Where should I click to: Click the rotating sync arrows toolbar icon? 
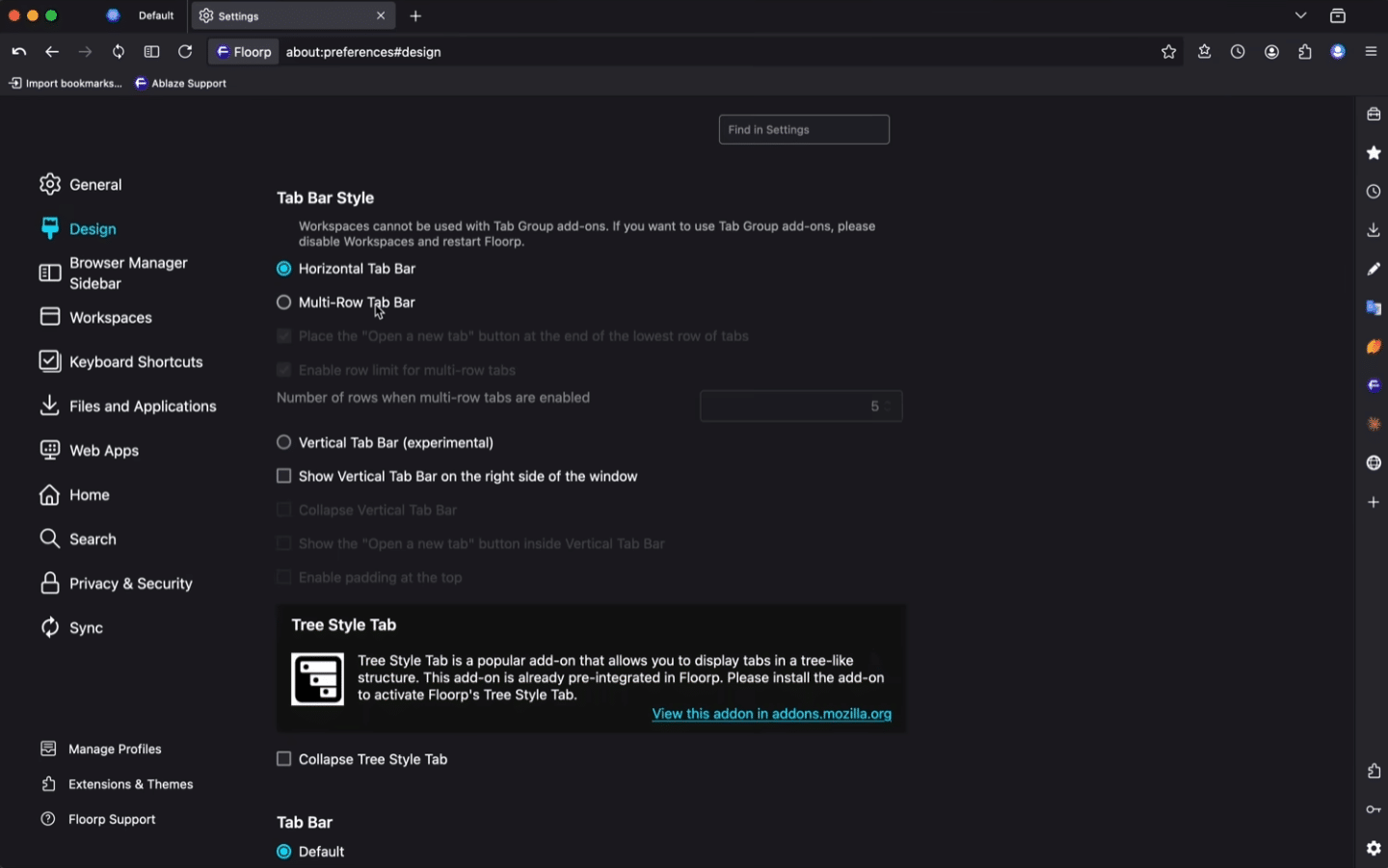click(x=119, y=52)
